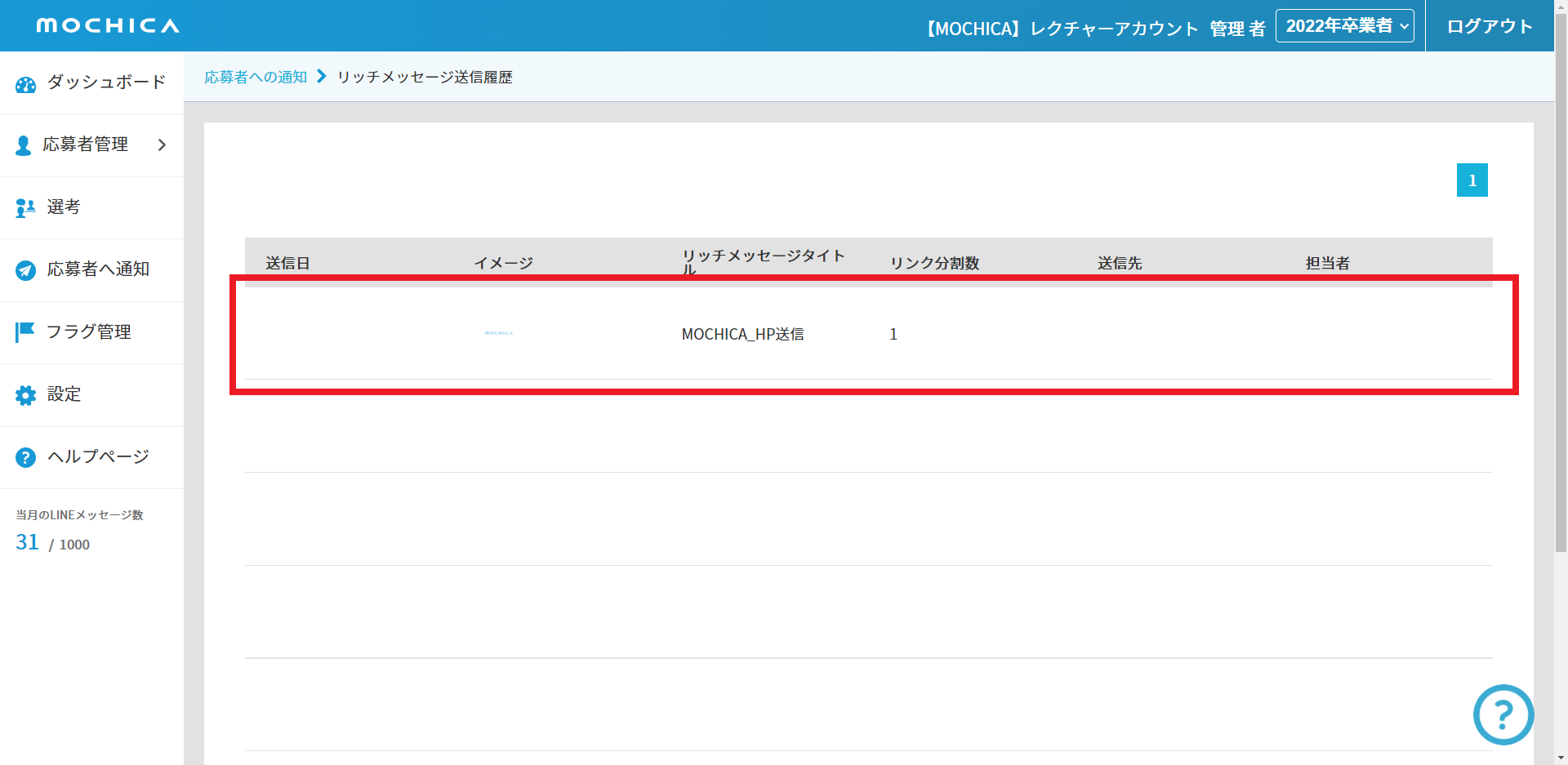The height and width of the screenshot is (765, 1568).
Task: Click the MOCHICA_HP送信 rich message title
Action: [x=742, y=334]
